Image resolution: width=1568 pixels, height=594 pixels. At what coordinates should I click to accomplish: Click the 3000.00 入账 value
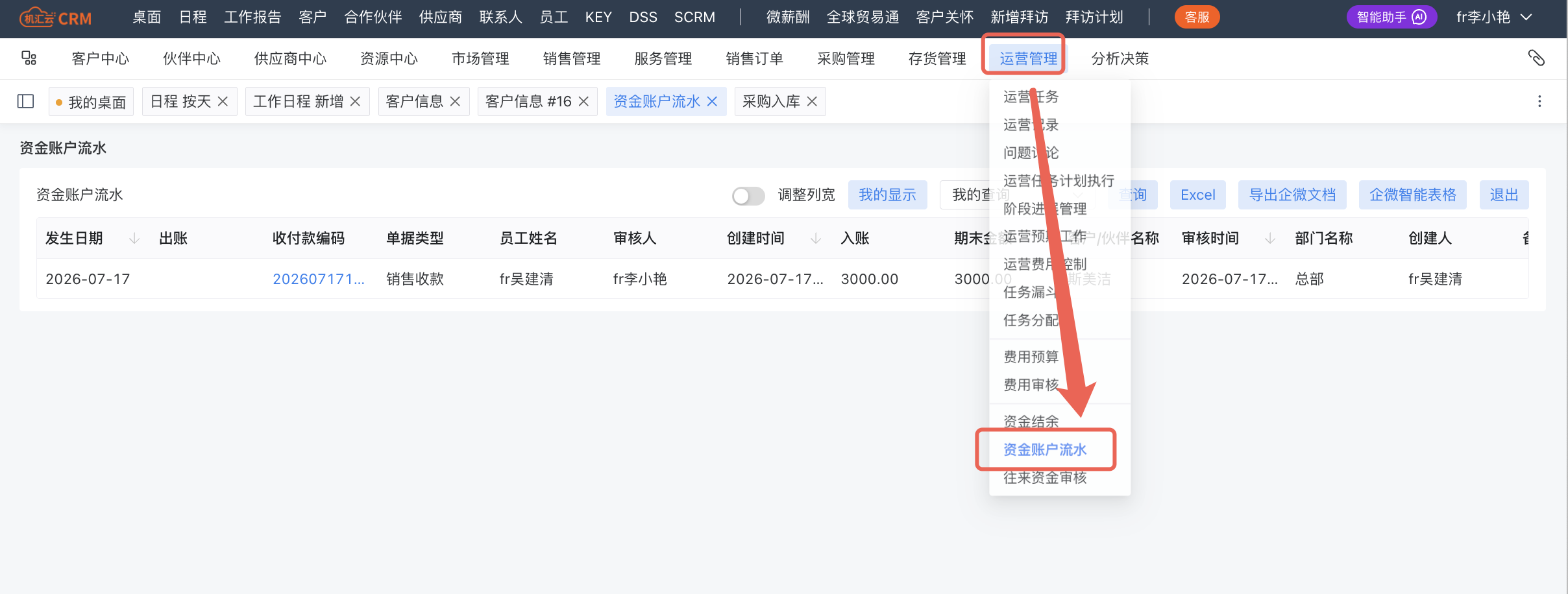(x=870, y=279)
